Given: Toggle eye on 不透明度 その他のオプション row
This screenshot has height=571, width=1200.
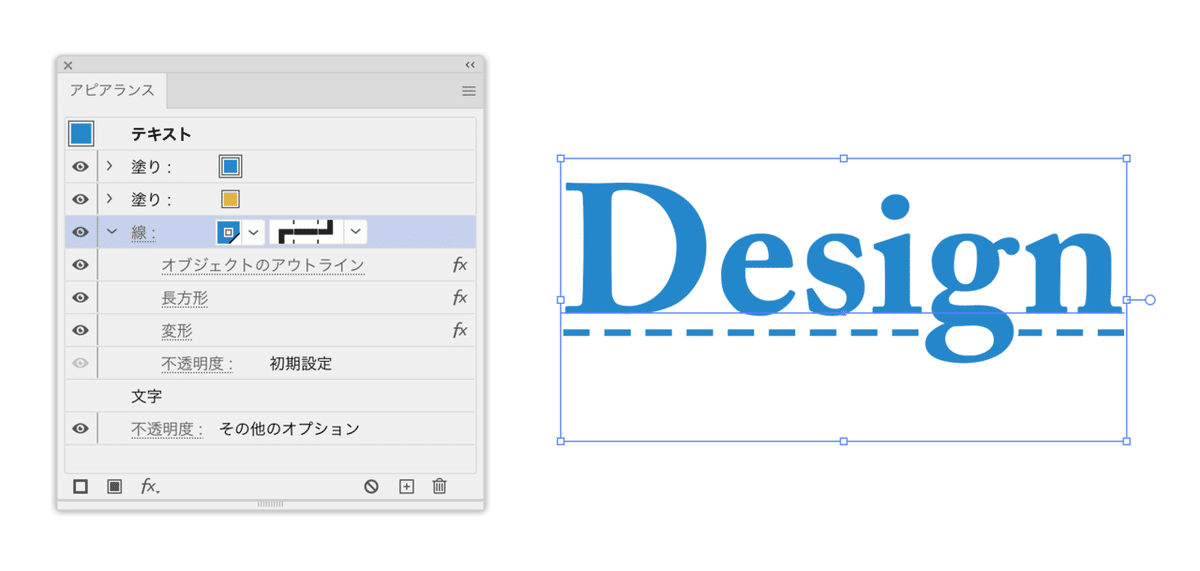Looking at the screenshot, I should 81,429.
